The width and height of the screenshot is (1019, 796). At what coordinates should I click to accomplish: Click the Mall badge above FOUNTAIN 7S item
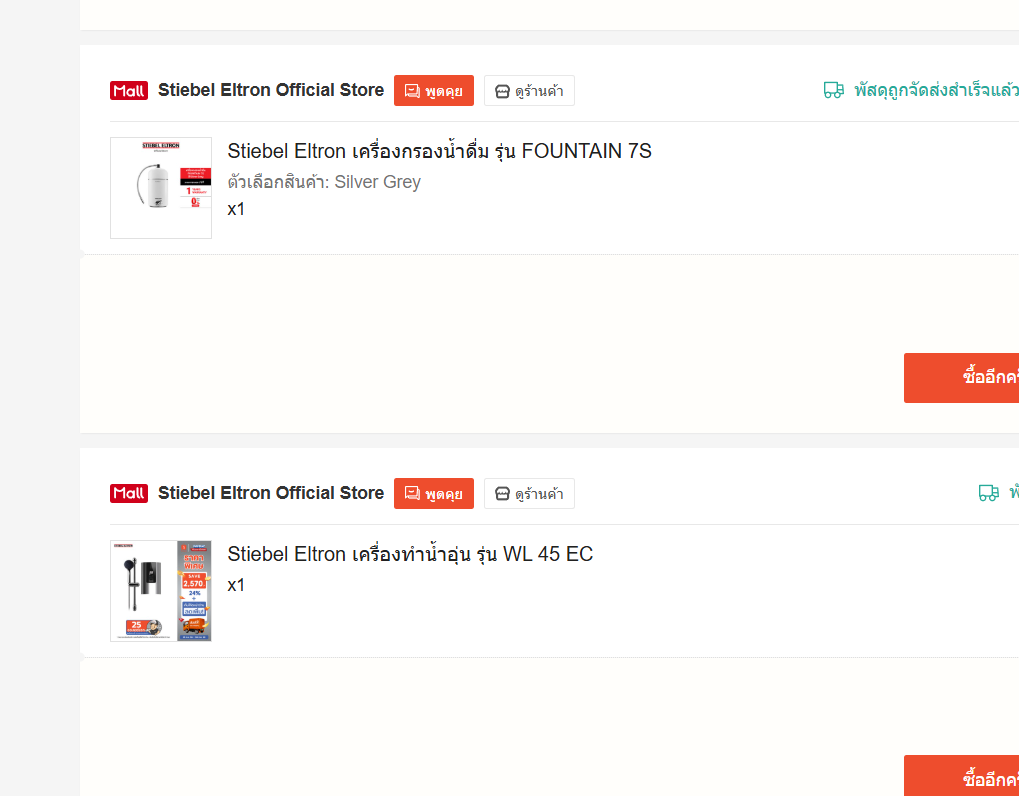click(129, 90)
